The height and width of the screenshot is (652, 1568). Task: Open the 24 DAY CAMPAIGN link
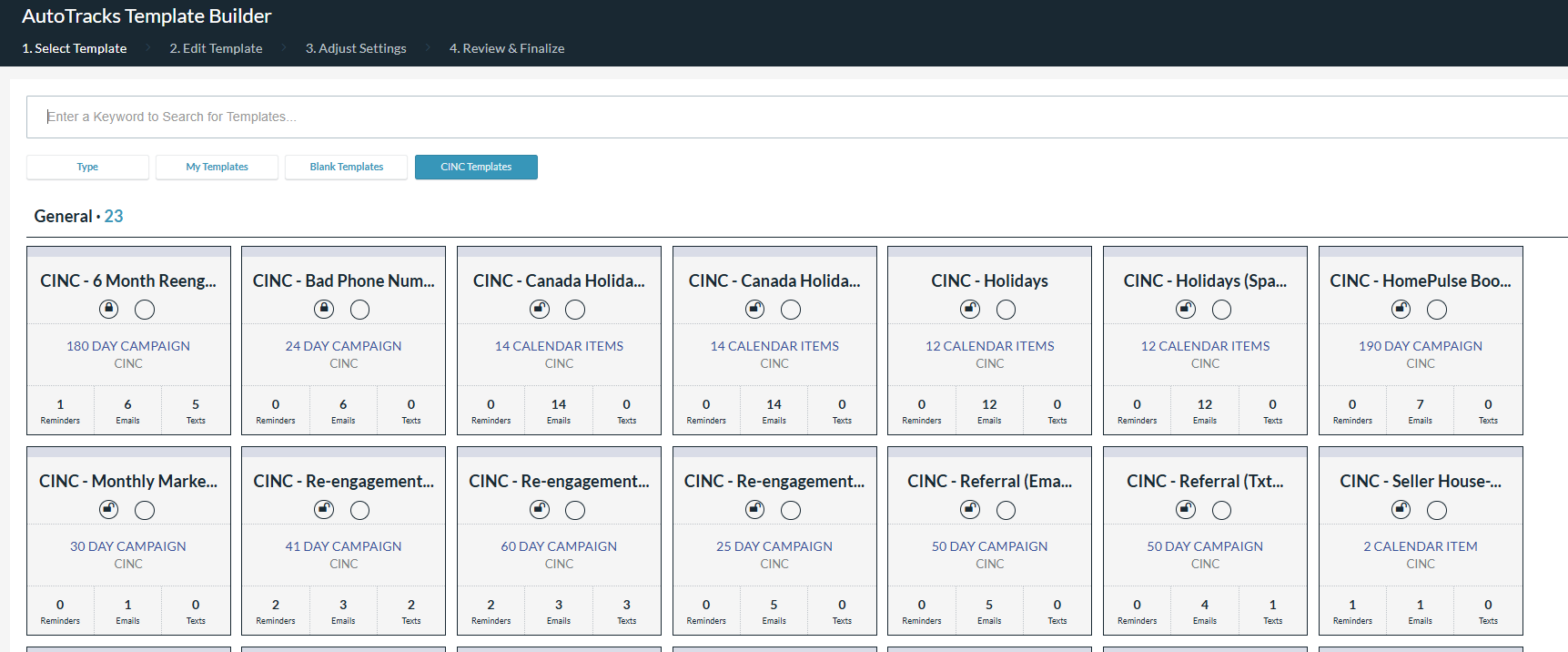coord(343,346)
